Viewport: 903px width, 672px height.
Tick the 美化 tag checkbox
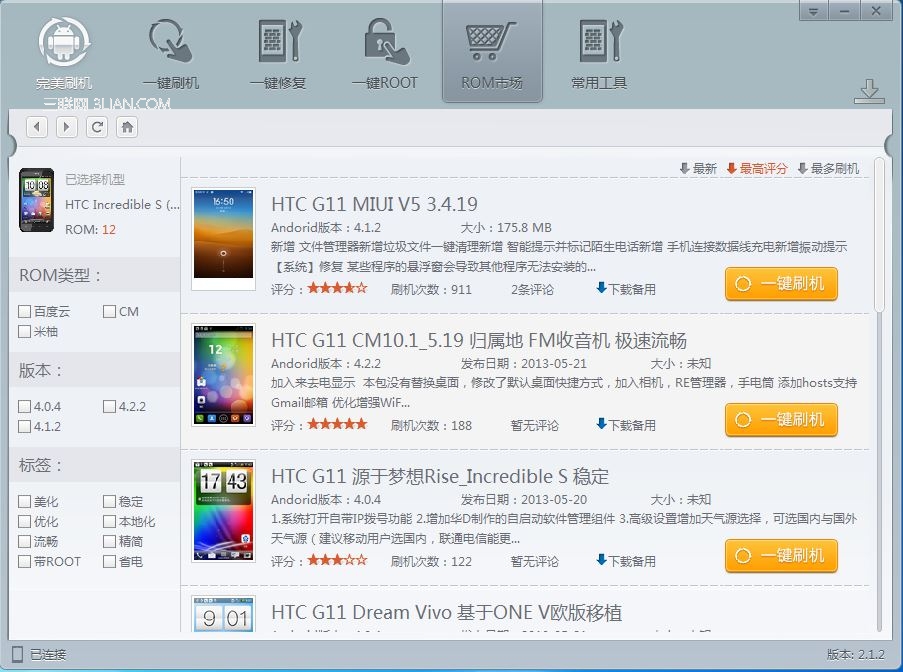[24, 502]
